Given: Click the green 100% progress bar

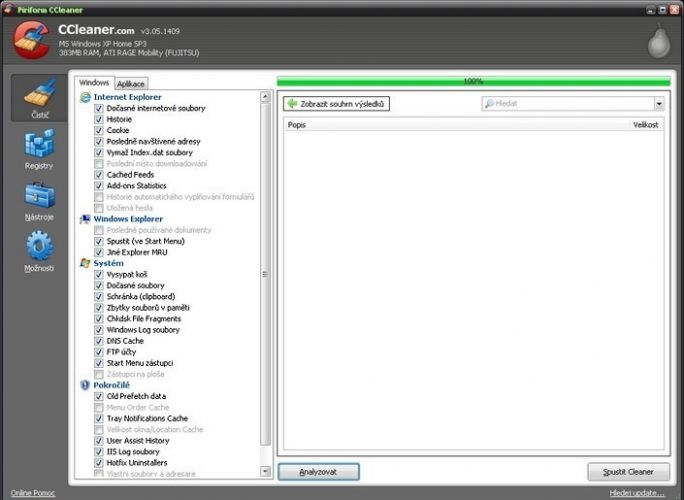Looking at the screenshot, I should tap(473, 81).
